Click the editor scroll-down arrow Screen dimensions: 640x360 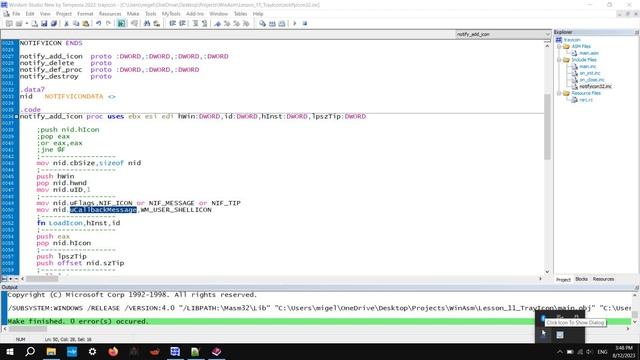(547, 272)
